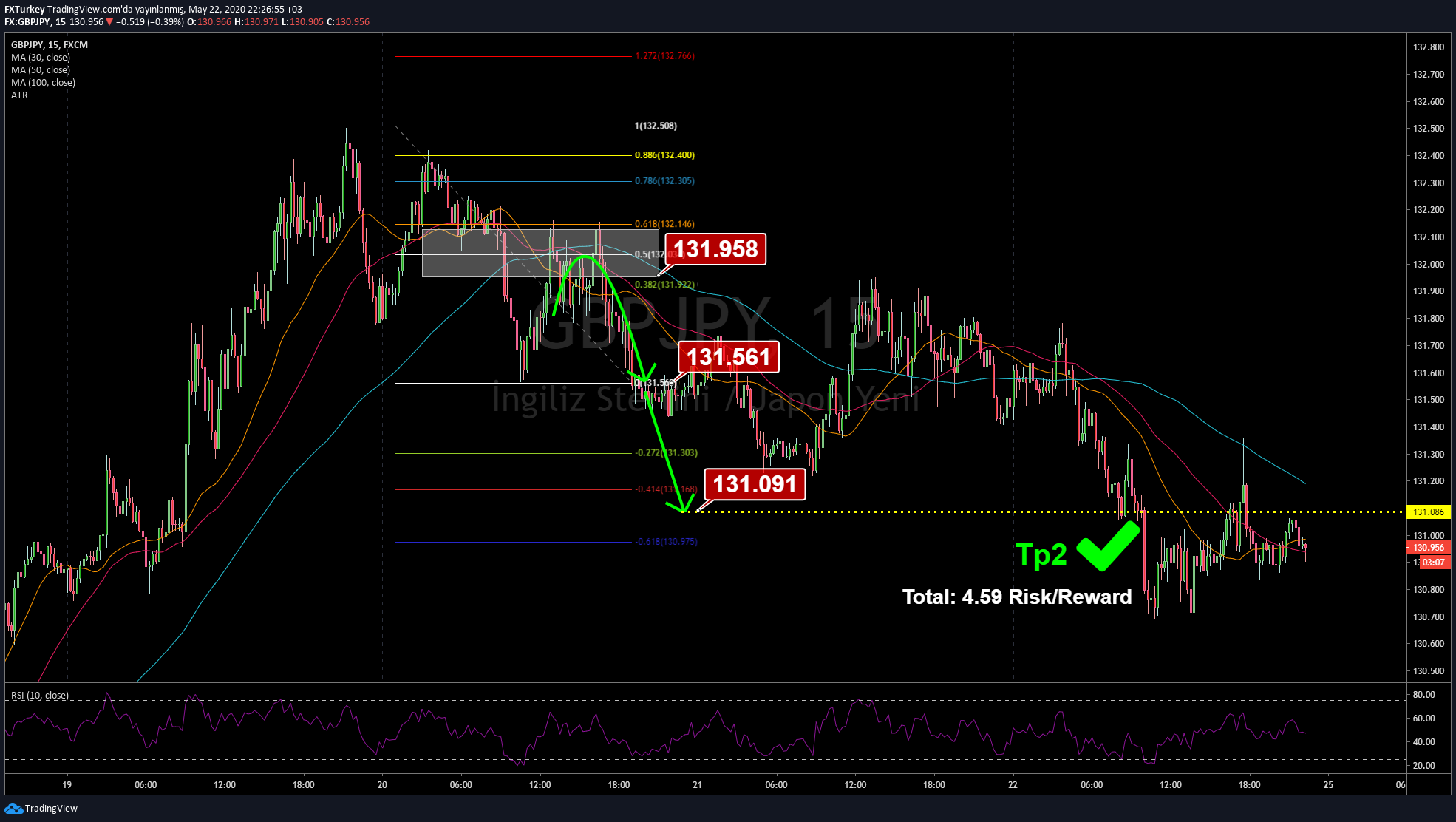
Task: Click the green Tp2 text annotation
Action: [1041, 554]
